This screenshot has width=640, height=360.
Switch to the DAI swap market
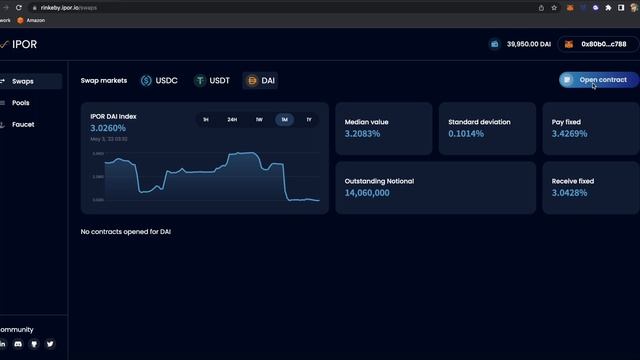tap(260, 81)
